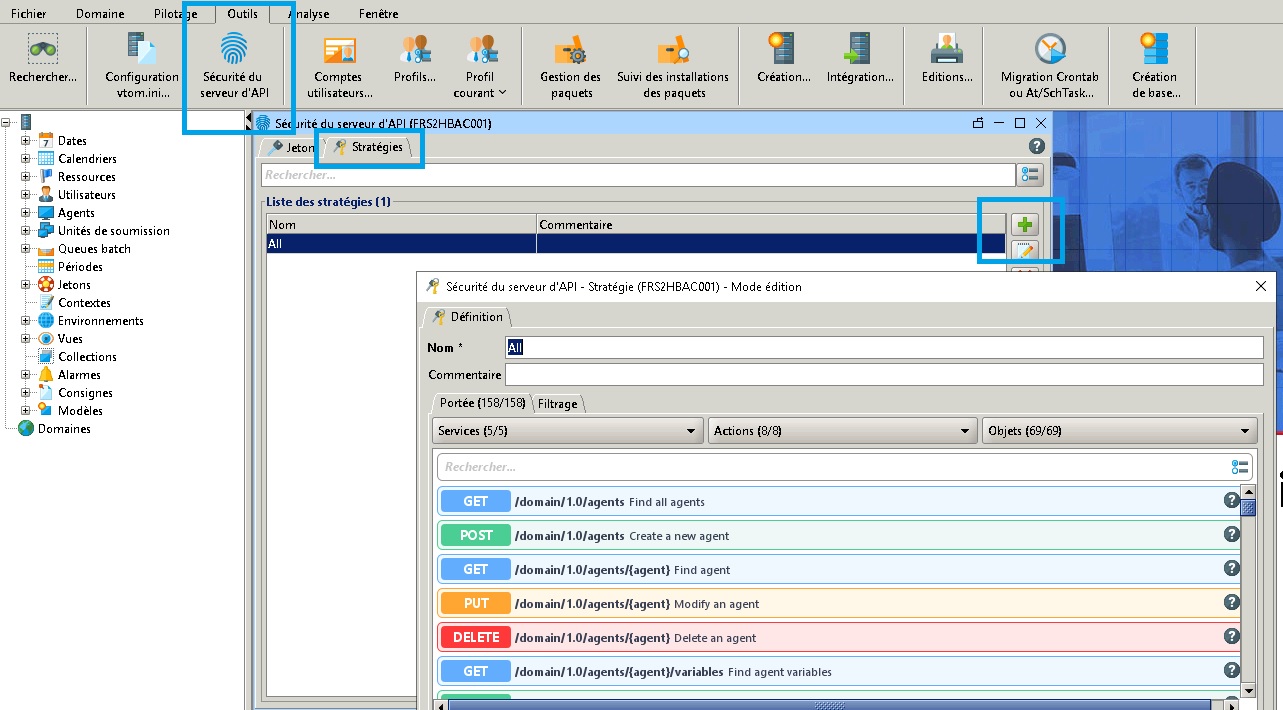Select the Définition tab
The width and height of the screenshot is (1283, 710).
(467, 317)
